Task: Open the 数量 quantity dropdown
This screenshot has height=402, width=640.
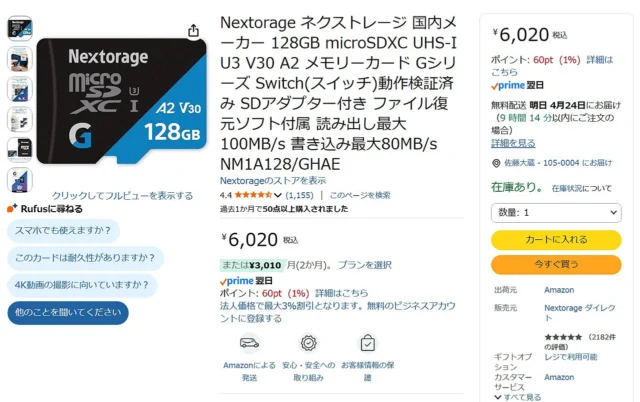Action: tap(555, 213)
